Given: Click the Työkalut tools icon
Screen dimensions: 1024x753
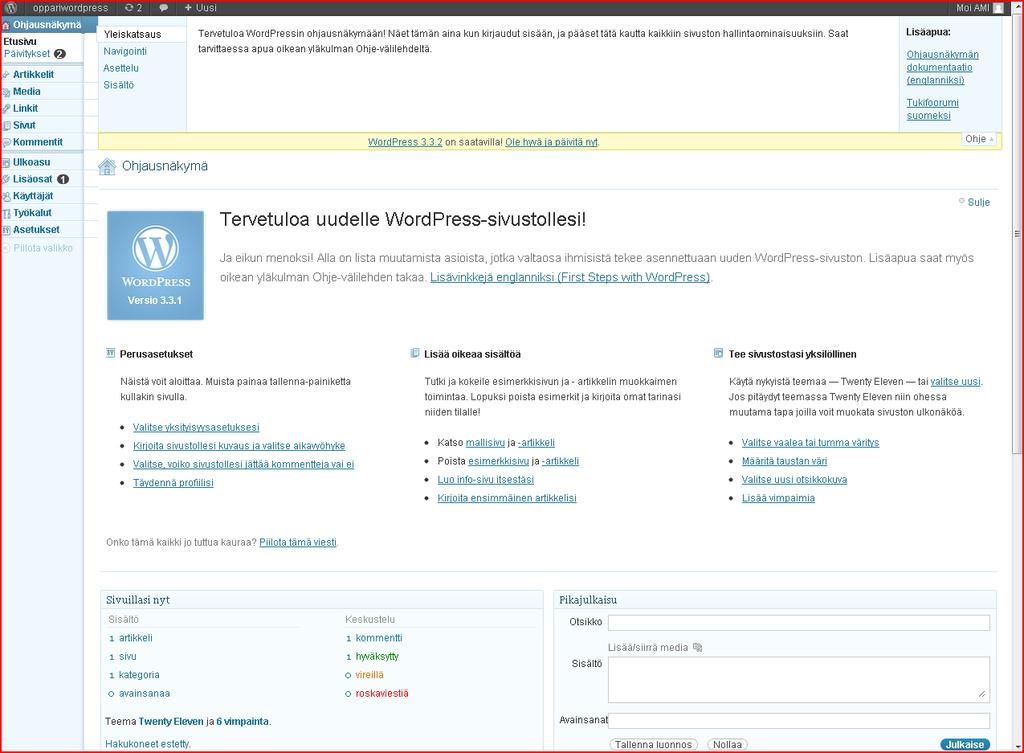Looking at the screenshot, I should [x=6, y=214].
